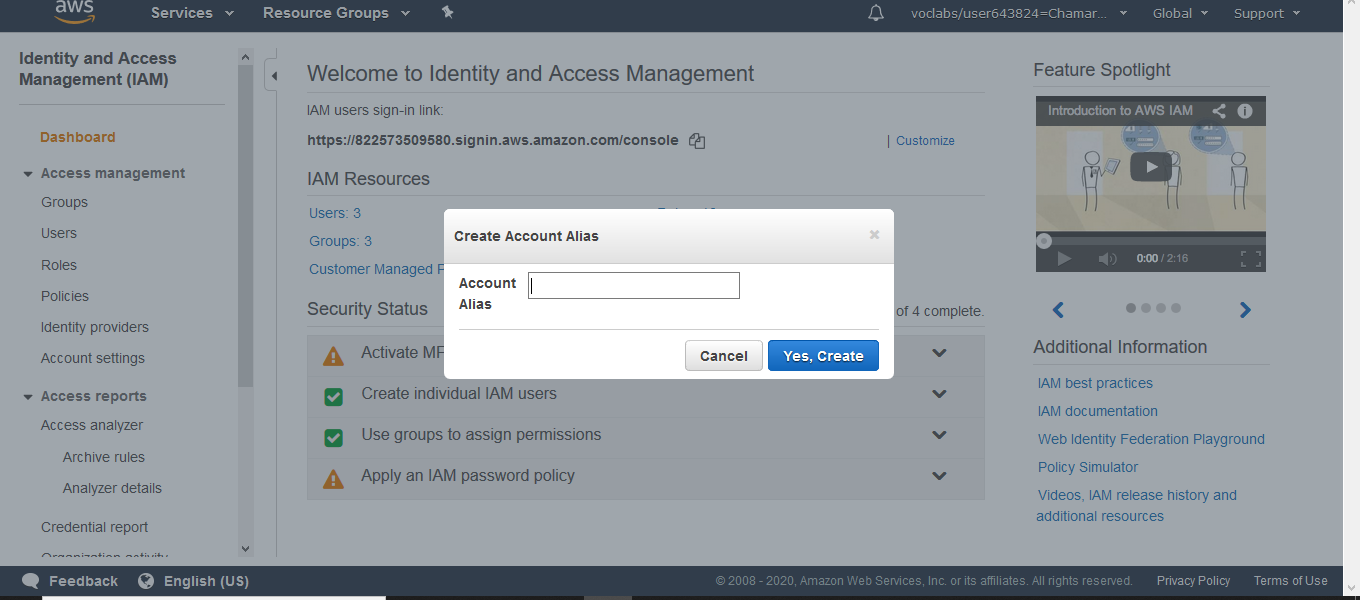This screenshot has width=1360, height=600.
Task: Click the Customize sign-in link
Action: (925, 141)
